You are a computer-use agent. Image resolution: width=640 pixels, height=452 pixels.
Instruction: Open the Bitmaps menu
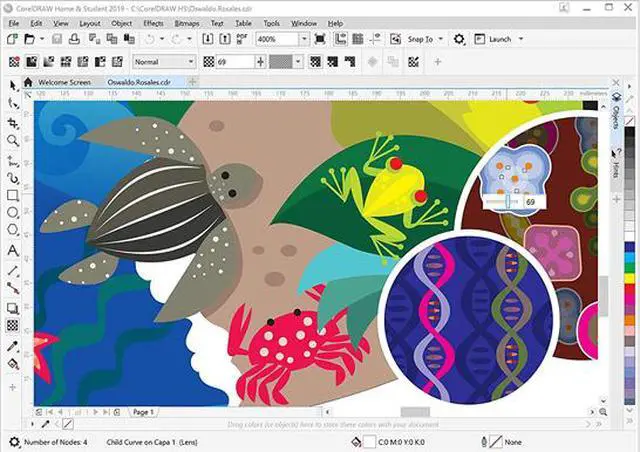point(187,24)
